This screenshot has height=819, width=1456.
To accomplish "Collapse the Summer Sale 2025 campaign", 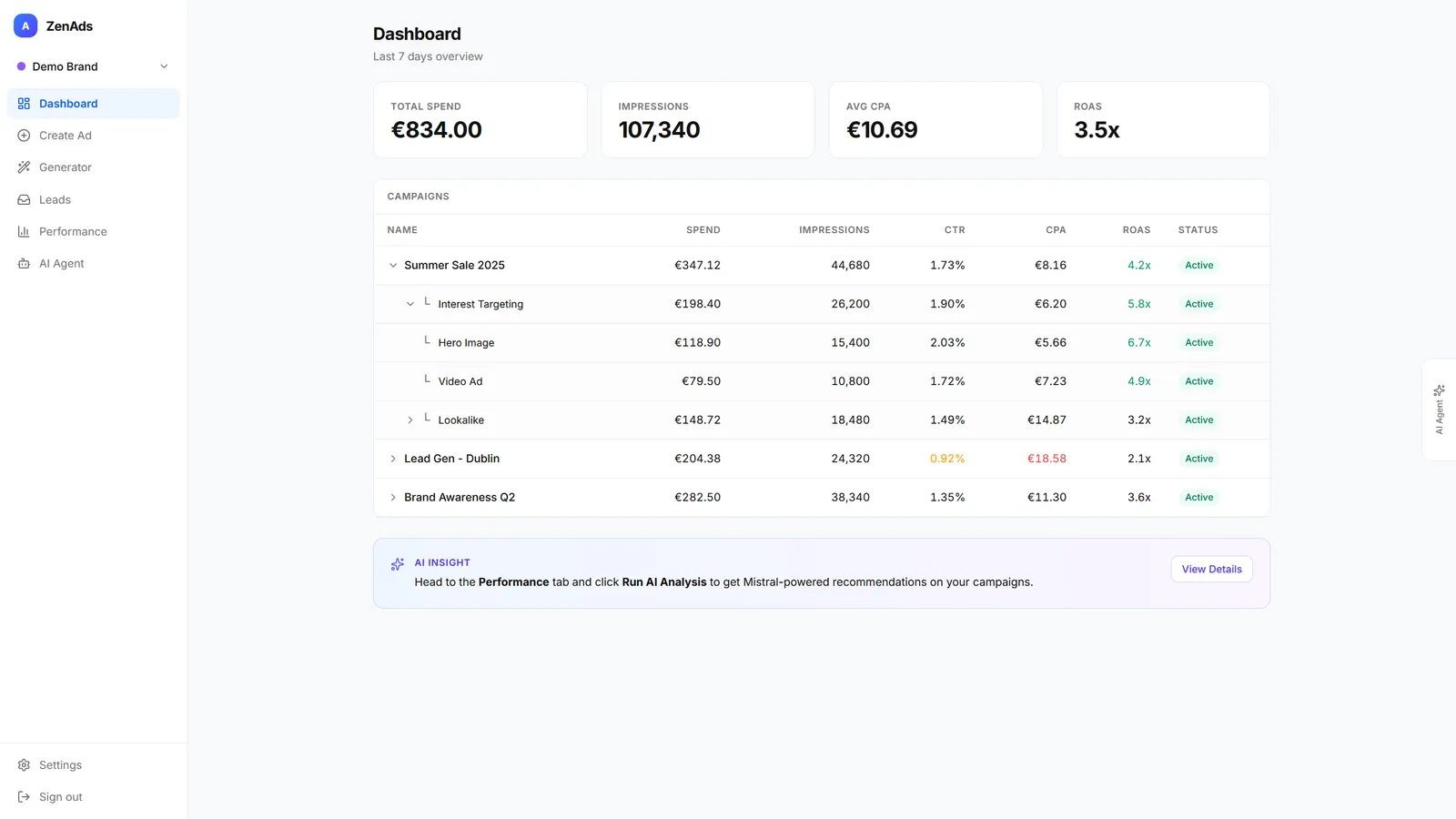I will tap(393, 266).
